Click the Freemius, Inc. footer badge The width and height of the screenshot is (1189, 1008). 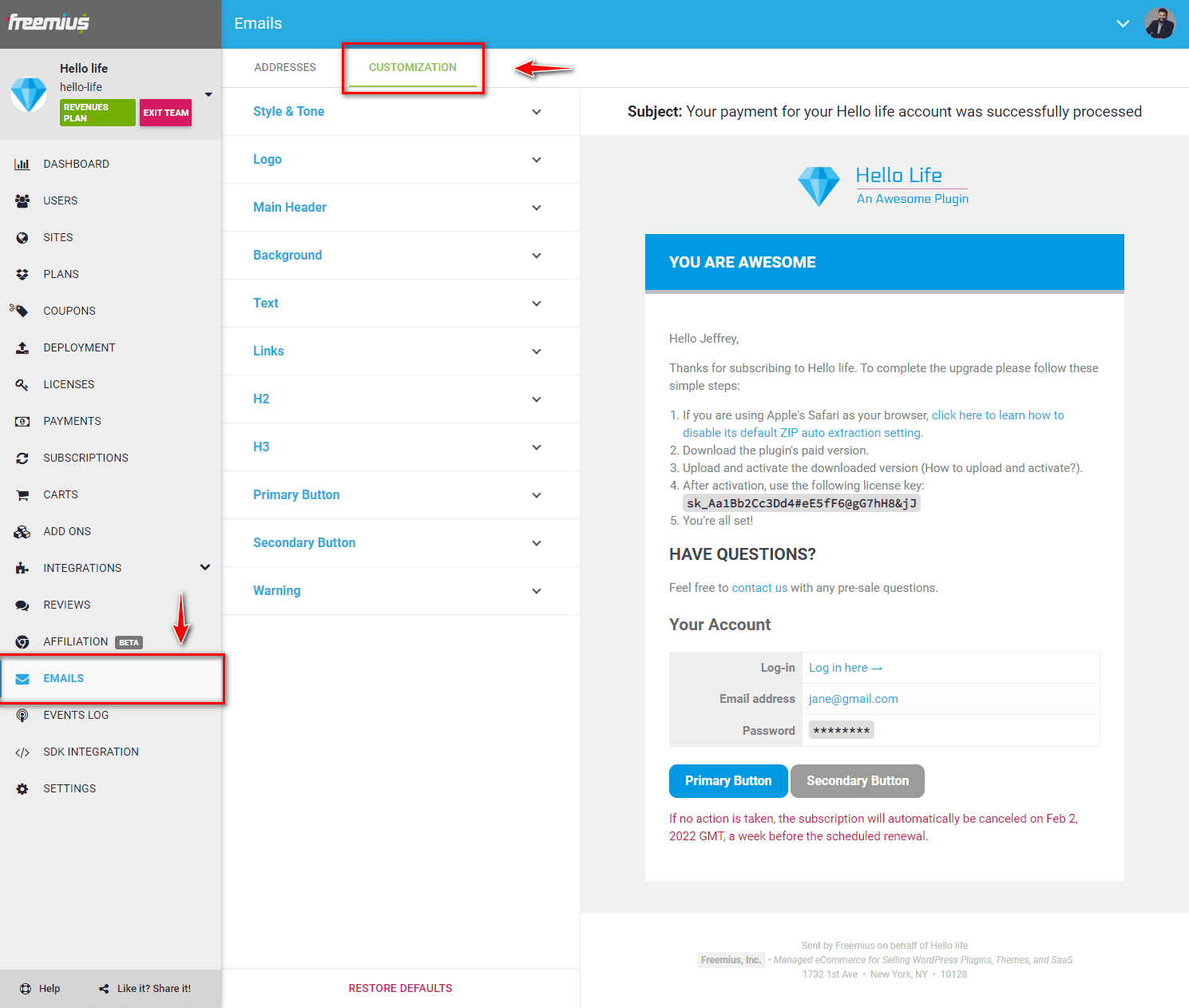pyautogui.click(x=731, y=960)
